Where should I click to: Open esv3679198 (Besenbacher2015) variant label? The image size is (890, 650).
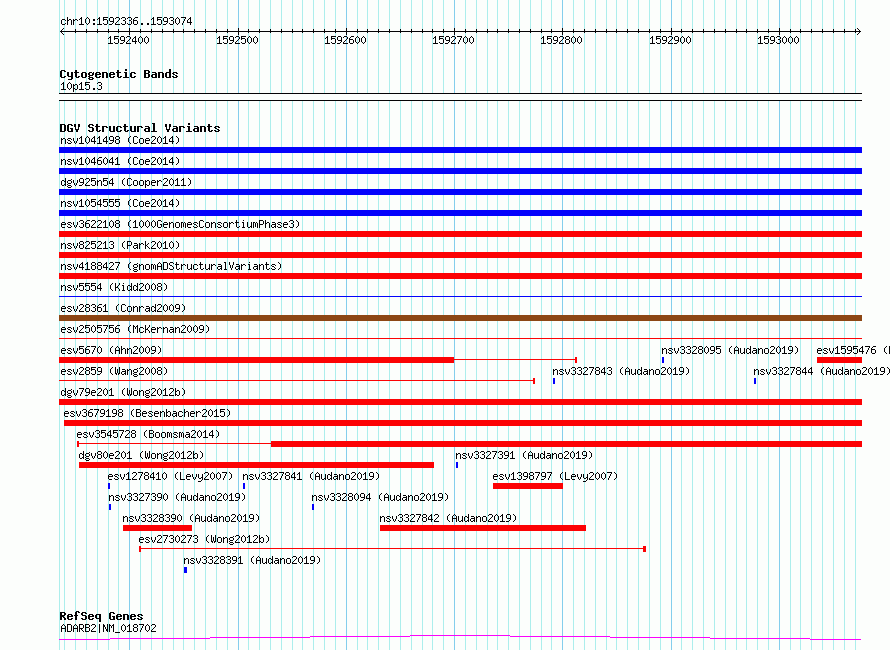coord(148,413)
